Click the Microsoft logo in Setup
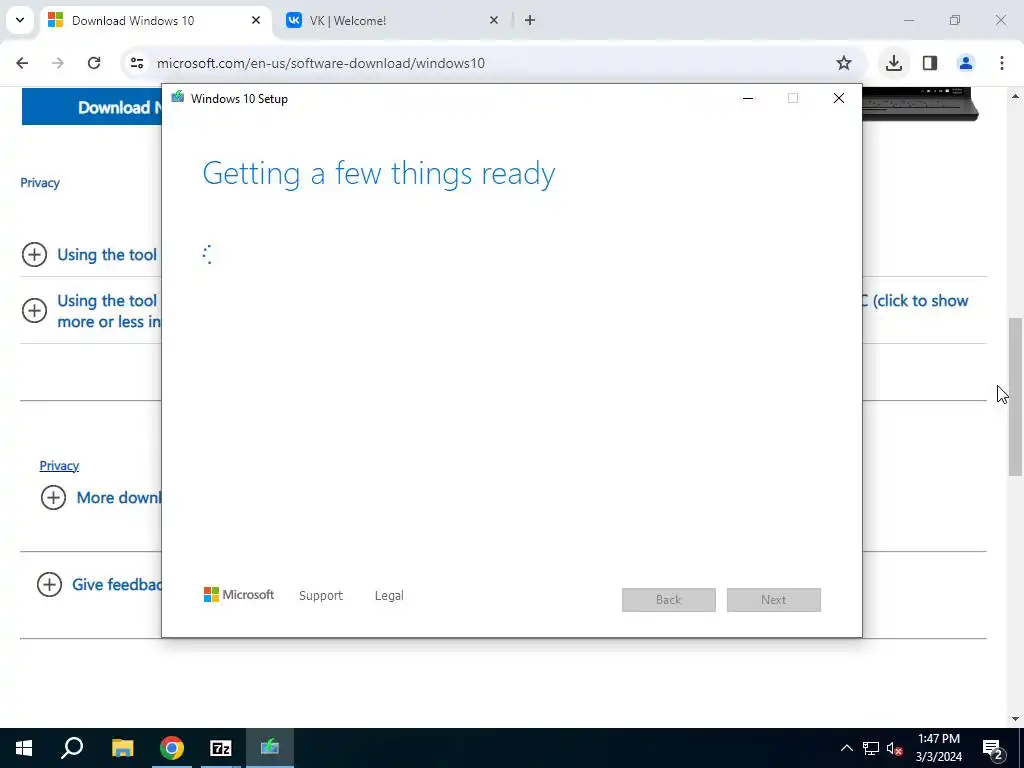 [238, 595]
